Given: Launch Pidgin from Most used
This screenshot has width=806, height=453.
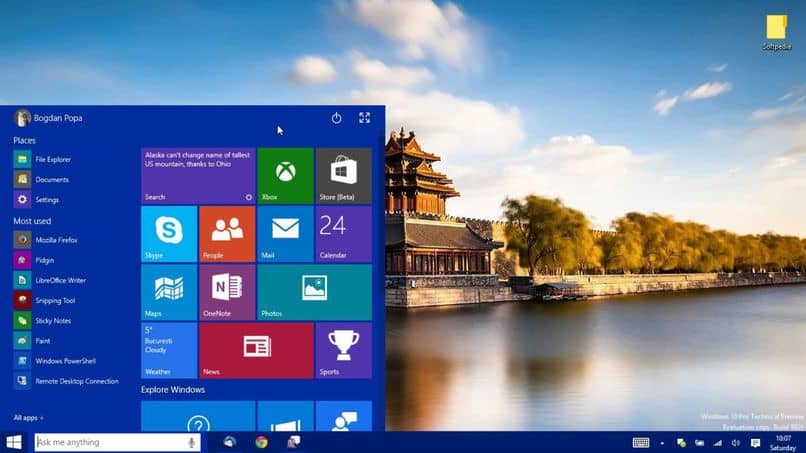Looking at the screenshot, I should pyautogui.click(x=34, y=260).
